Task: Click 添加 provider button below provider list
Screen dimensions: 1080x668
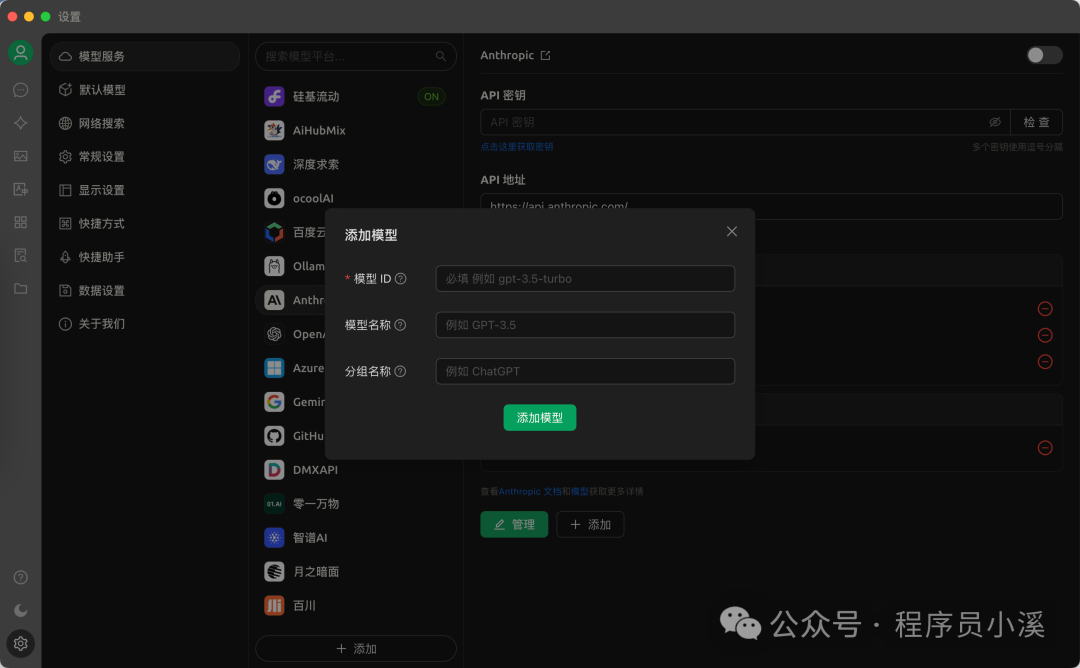Action: pos(355,649)
